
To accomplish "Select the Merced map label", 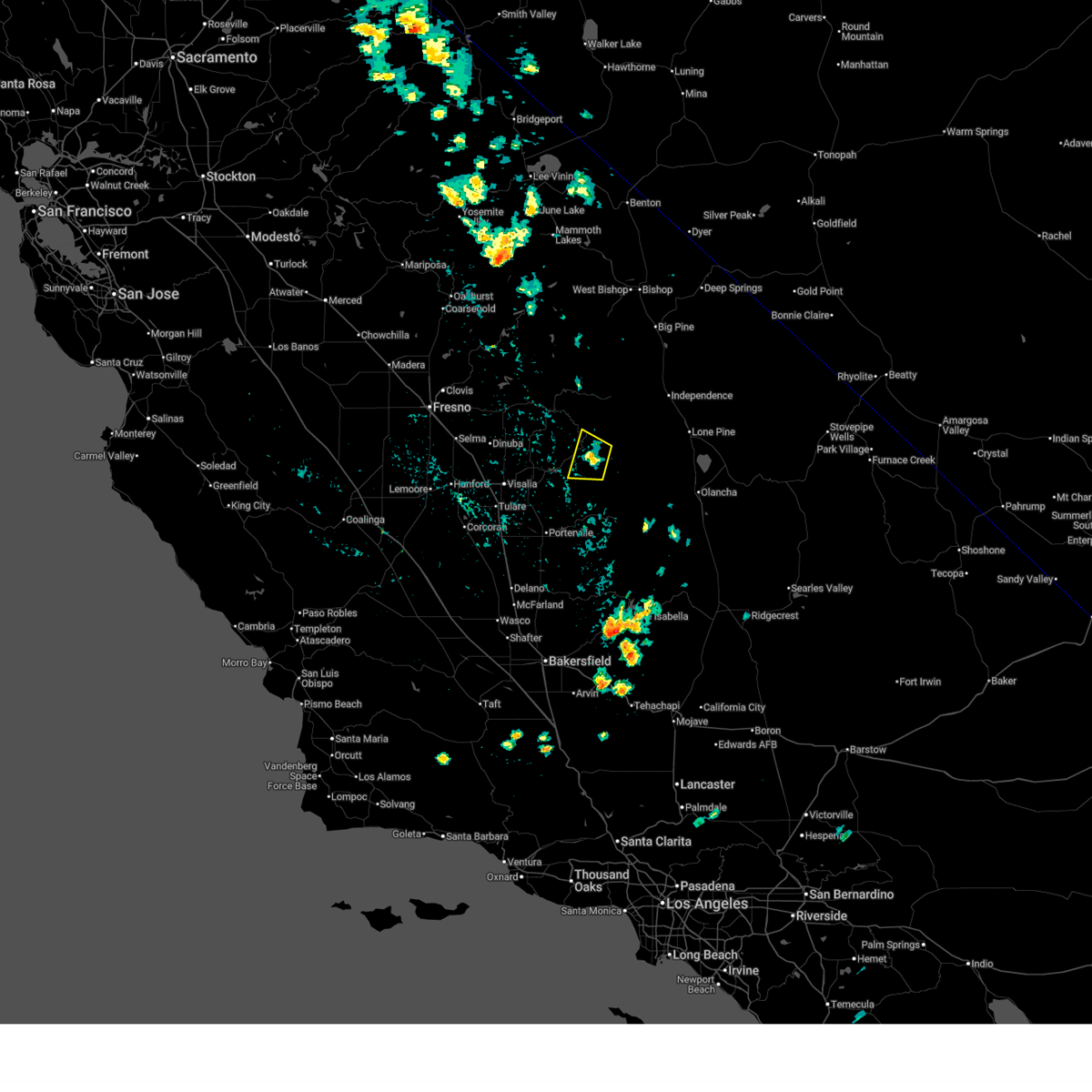I will [345, 300].
